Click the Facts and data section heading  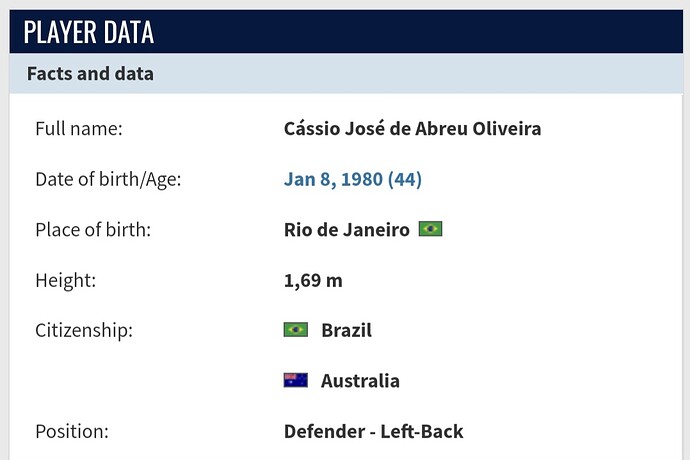coord(90,74)
